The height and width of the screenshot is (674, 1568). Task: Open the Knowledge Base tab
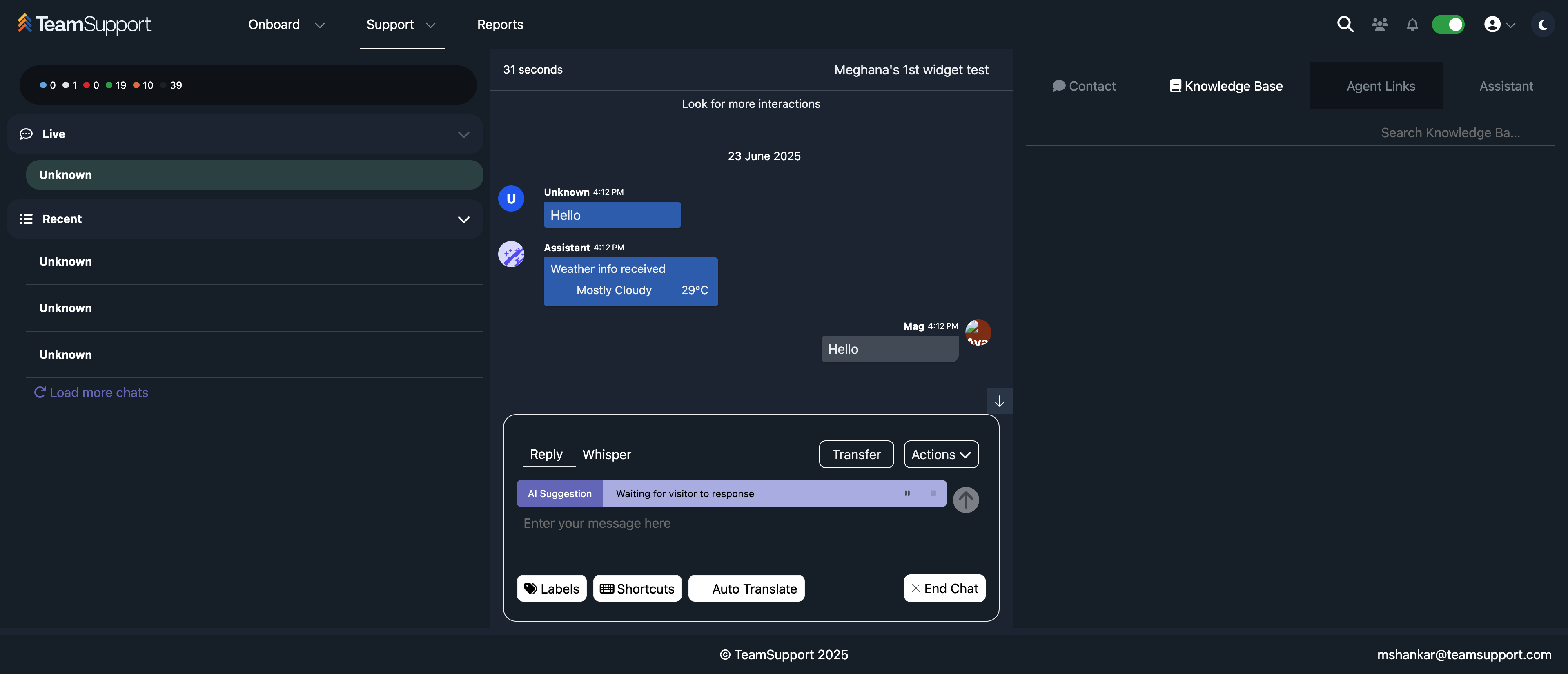coord(1226,86)
